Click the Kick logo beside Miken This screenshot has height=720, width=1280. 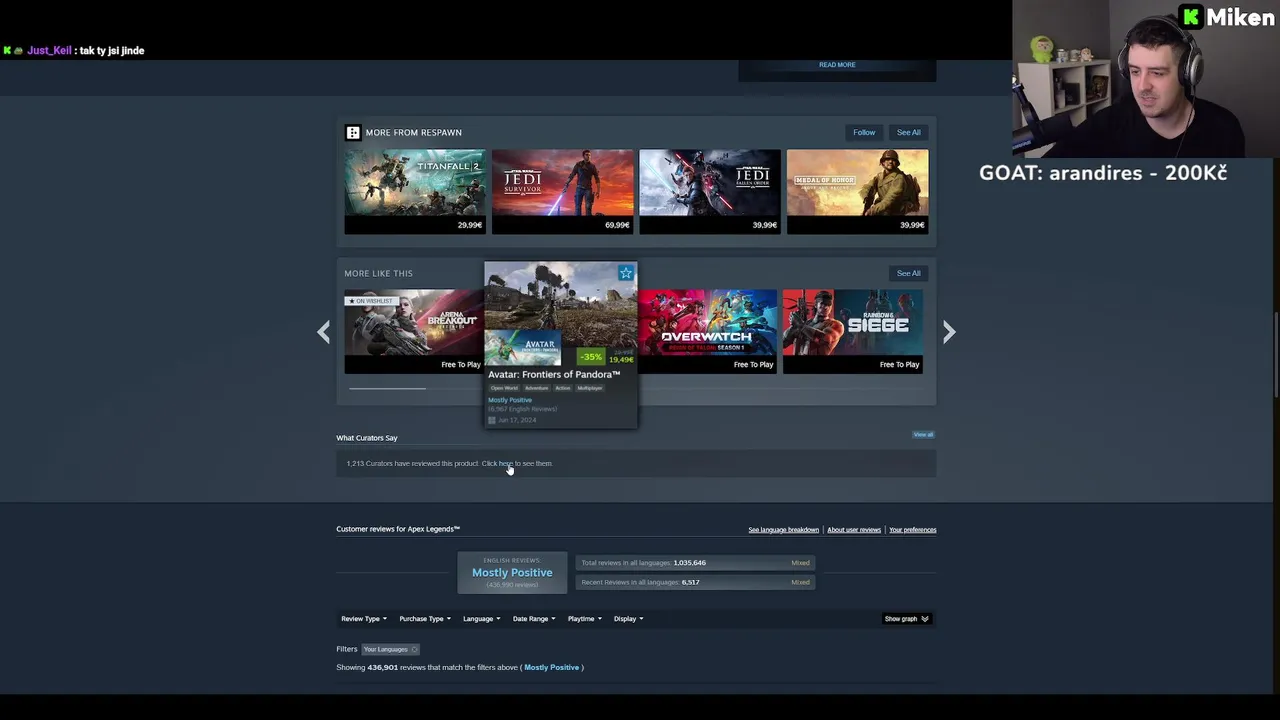point(1191,17)
